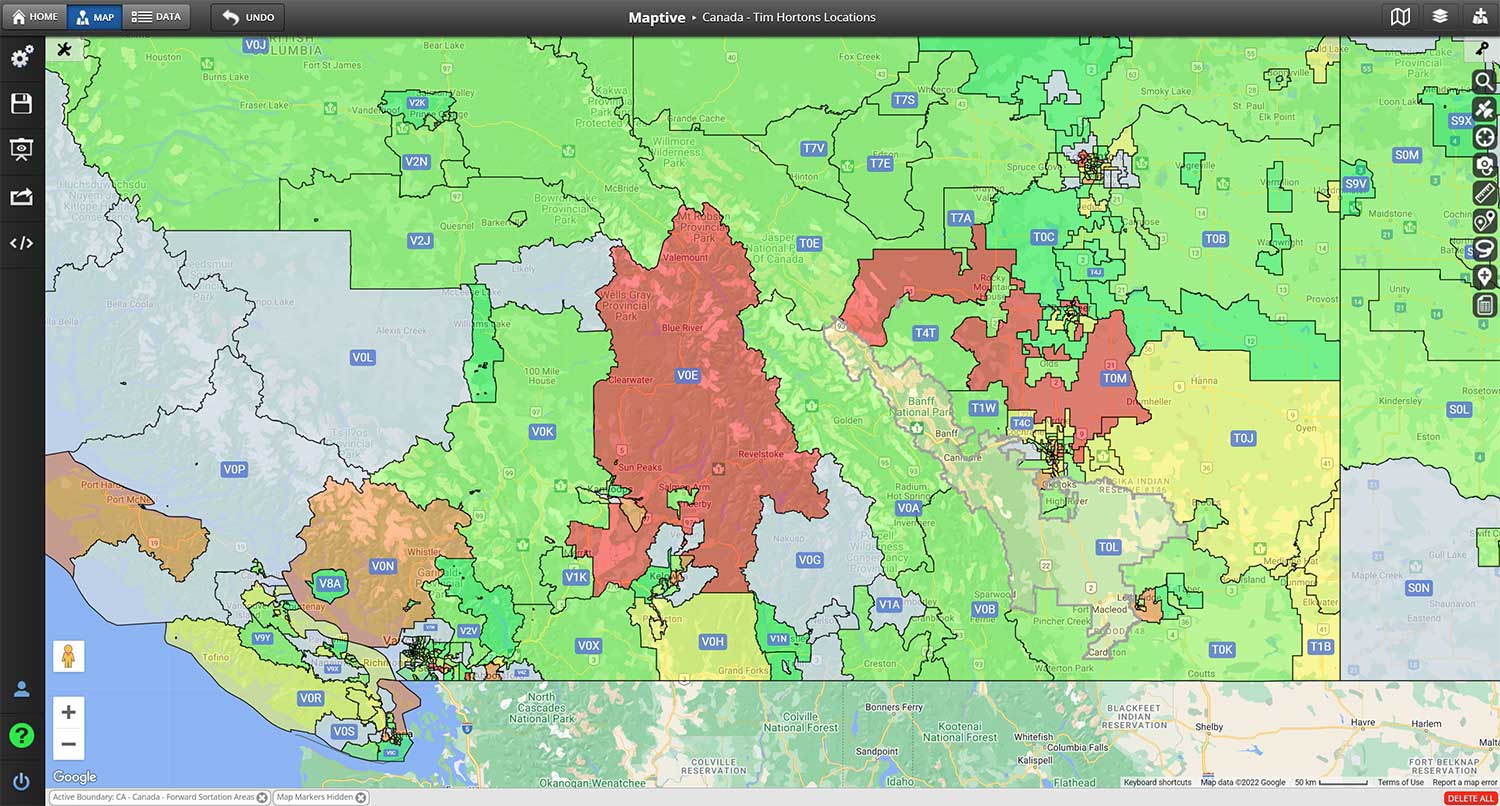The height and width of the screenshot is (806, 1500).
Task: Switch to the DATA tab
Action: point(156,16)
